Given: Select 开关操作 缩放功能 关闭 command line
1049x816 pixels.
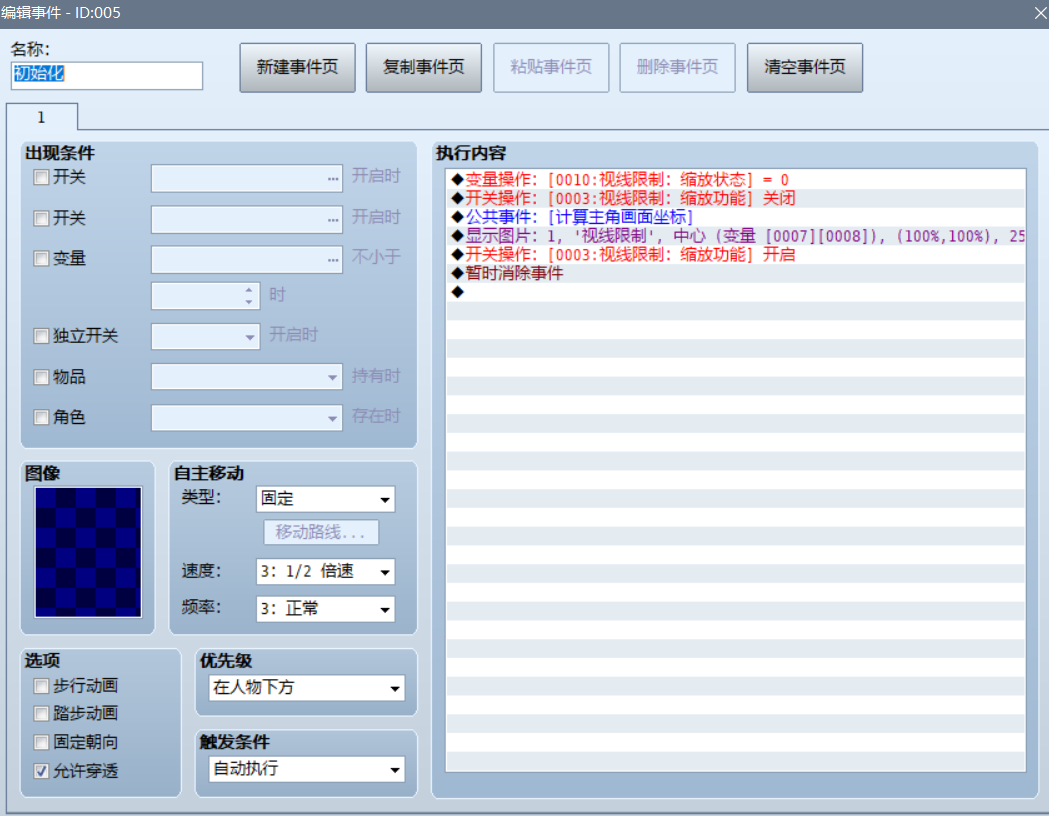Looking at the screenshot, I should [736, 199].
